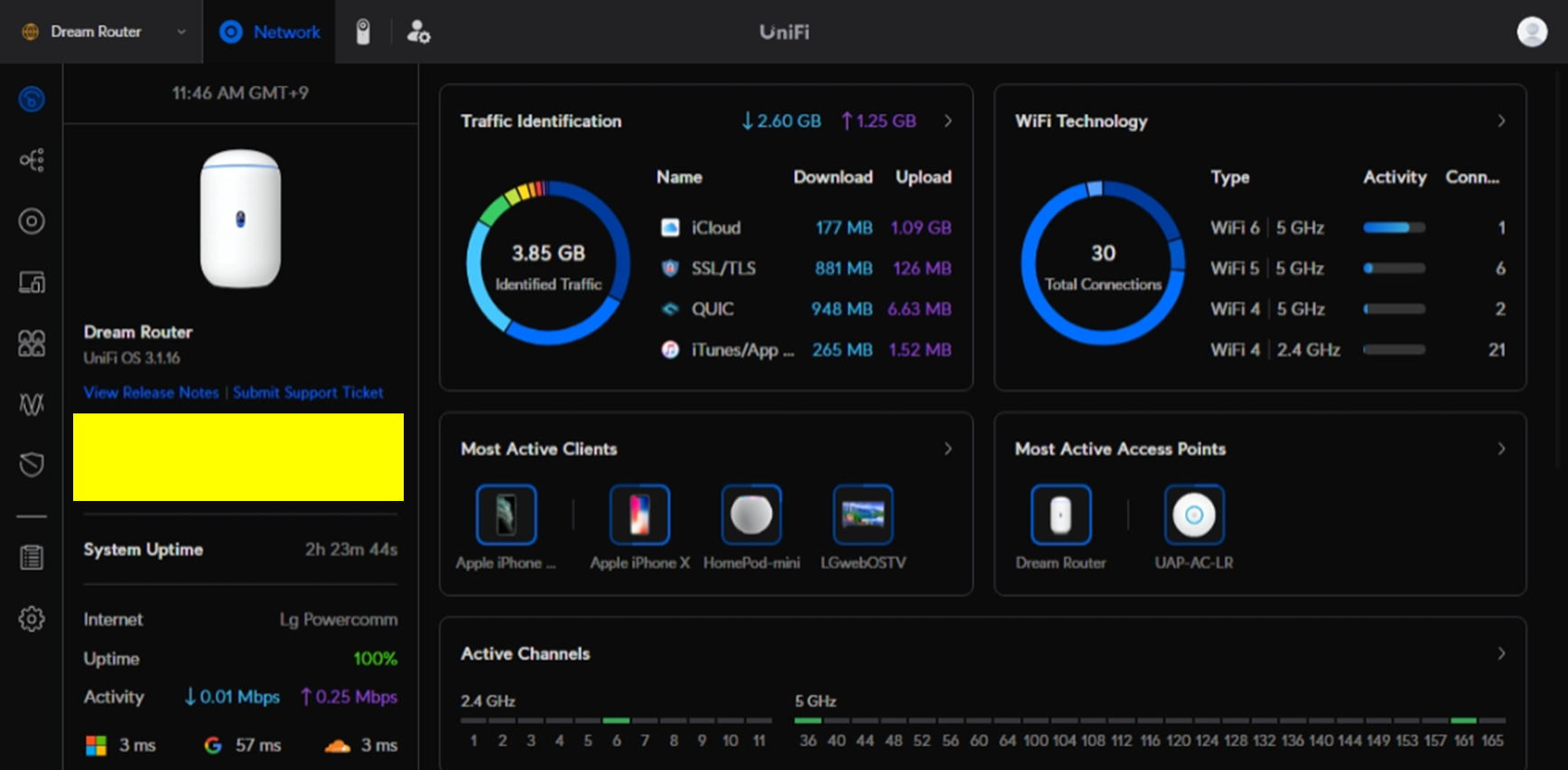Open the Protect device icon in top bar
This screenshot has height=770, width=1568.
tap(363, 32)
